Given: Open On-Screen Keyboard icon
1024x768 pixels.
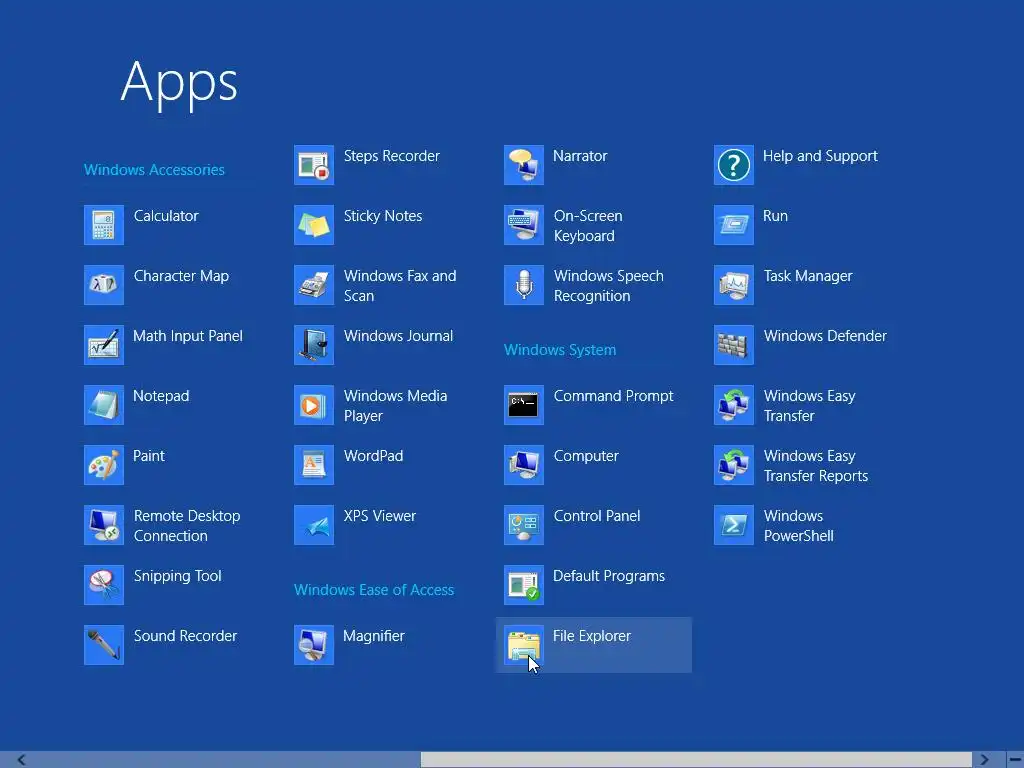Looking at the screenshot, I should (524, 225).
